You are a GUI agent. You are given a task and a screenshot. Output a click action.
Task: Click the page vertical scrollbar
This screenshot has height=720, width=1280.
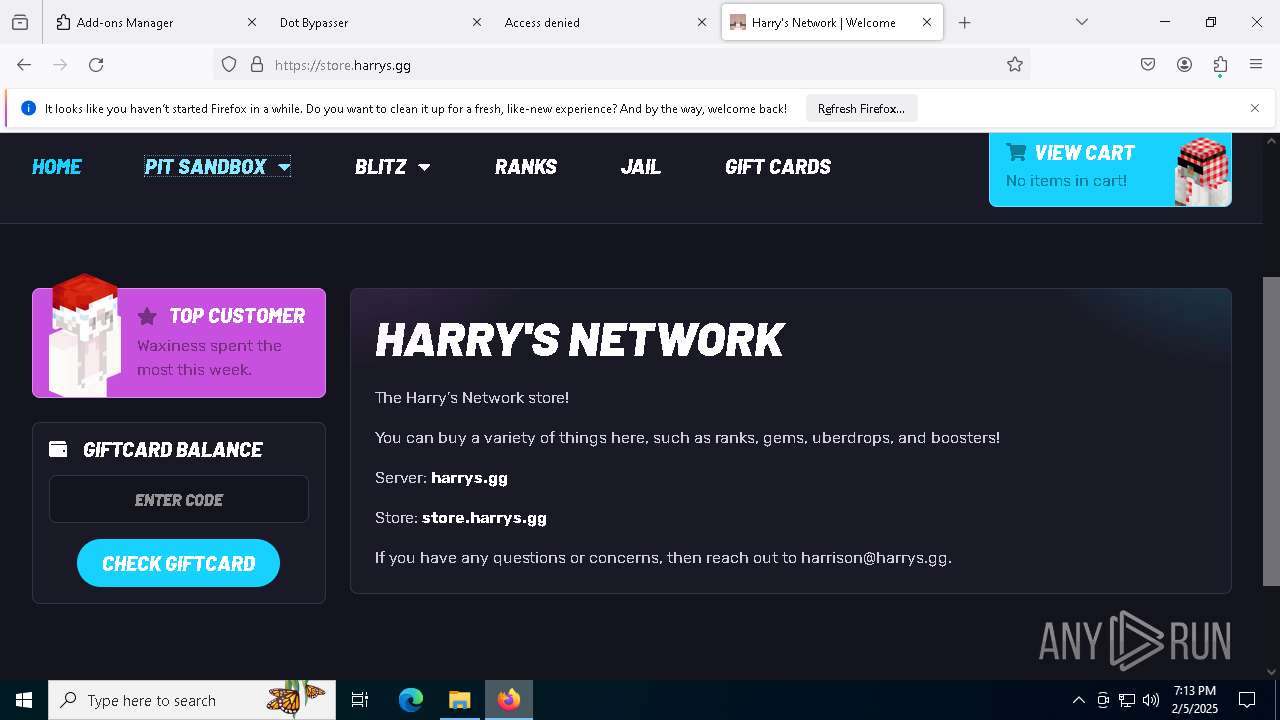pyautogui.click(x=1271, y=430)
